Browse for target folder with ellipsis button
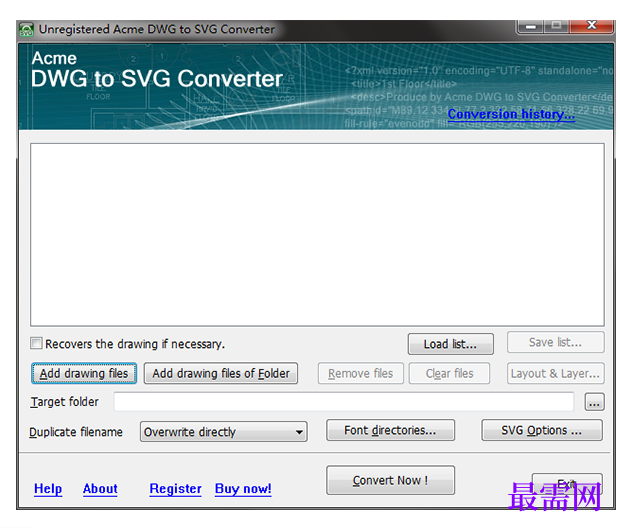The image size is (620, 528). coord(594,402)
